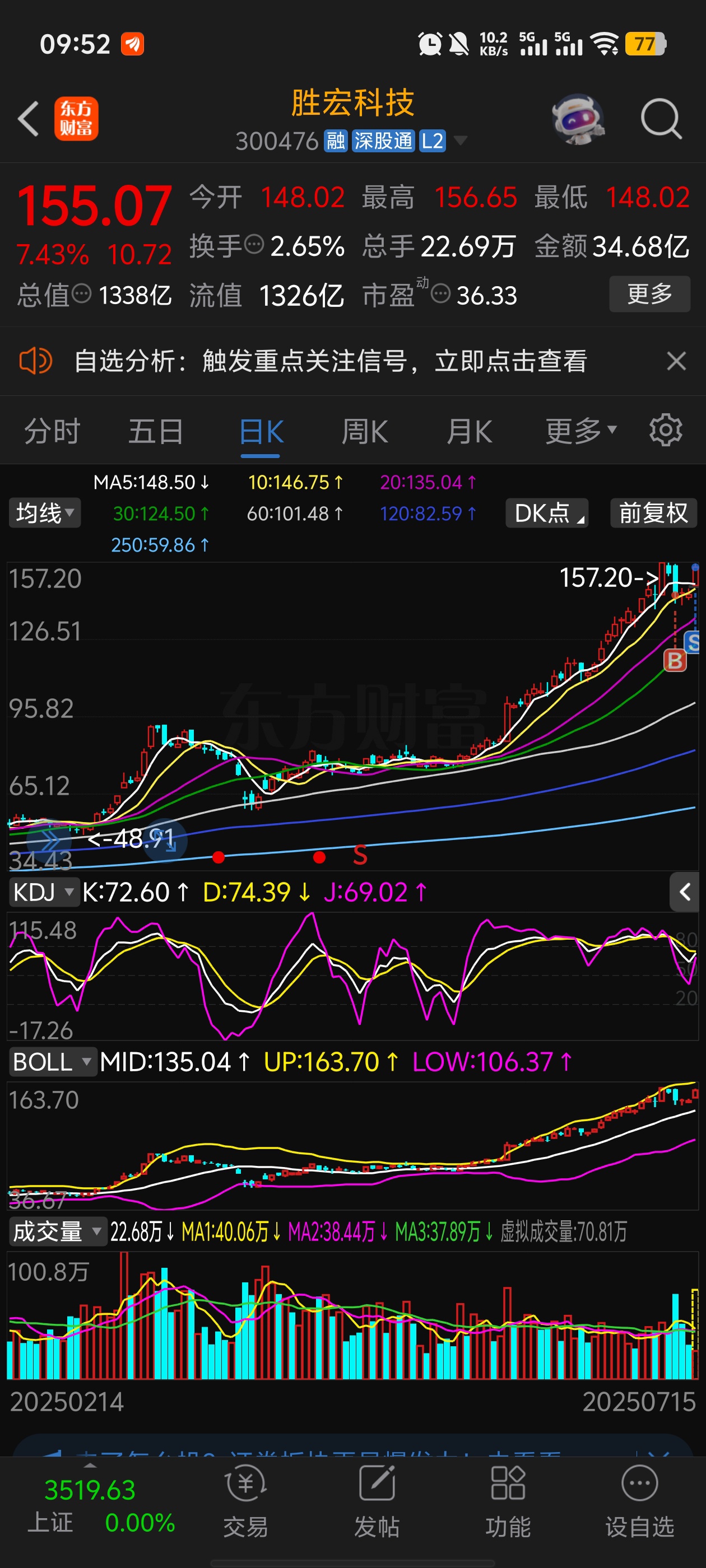Open the BOLL indicator dropdown
Viewport: 706px width, 1568px height.
click(52, 1062)
